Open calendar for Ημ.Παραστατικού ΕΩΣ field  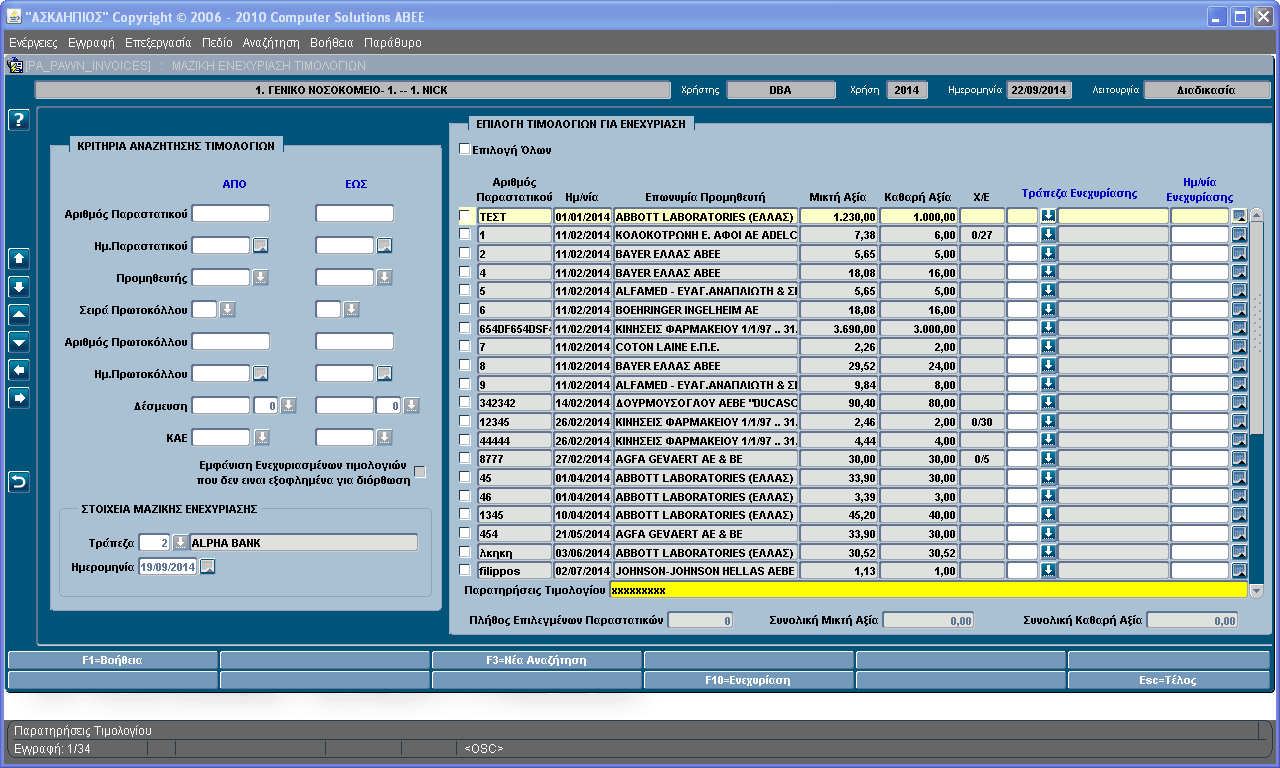click(384, 246)
